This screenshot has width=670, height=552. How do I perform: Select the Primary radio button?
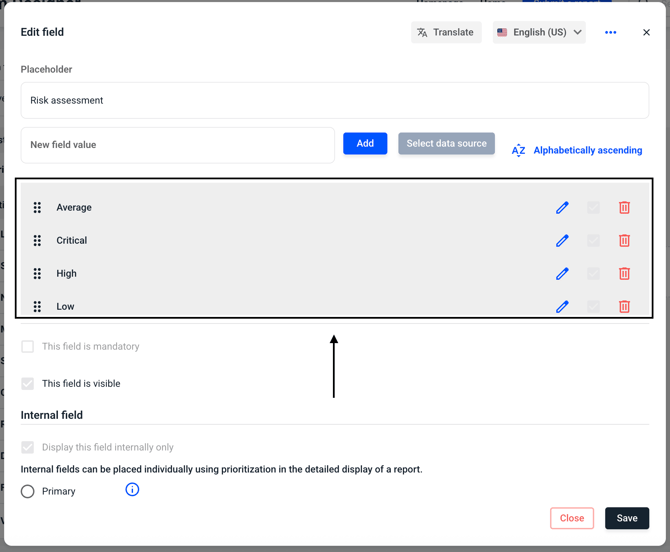click(28, 492)
